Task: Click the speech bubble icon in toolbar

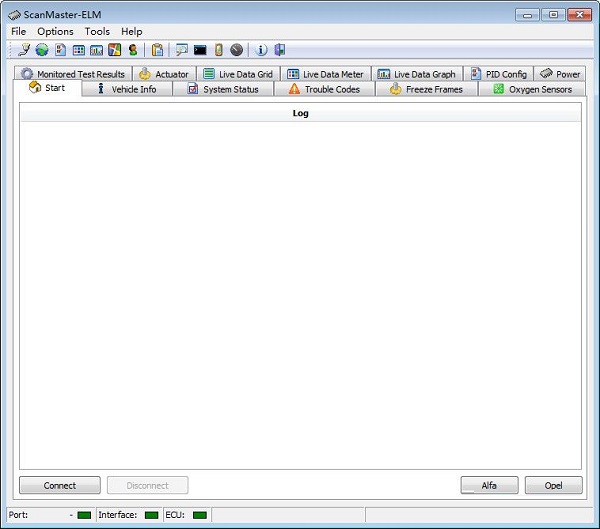Action: (x=182, y=50)
